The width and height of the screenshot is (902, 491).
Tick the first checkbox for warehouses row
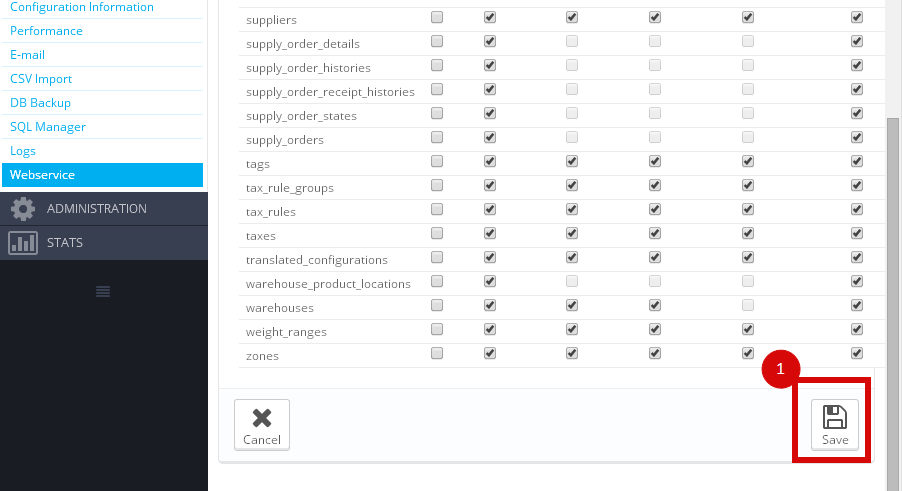[437, 305]
